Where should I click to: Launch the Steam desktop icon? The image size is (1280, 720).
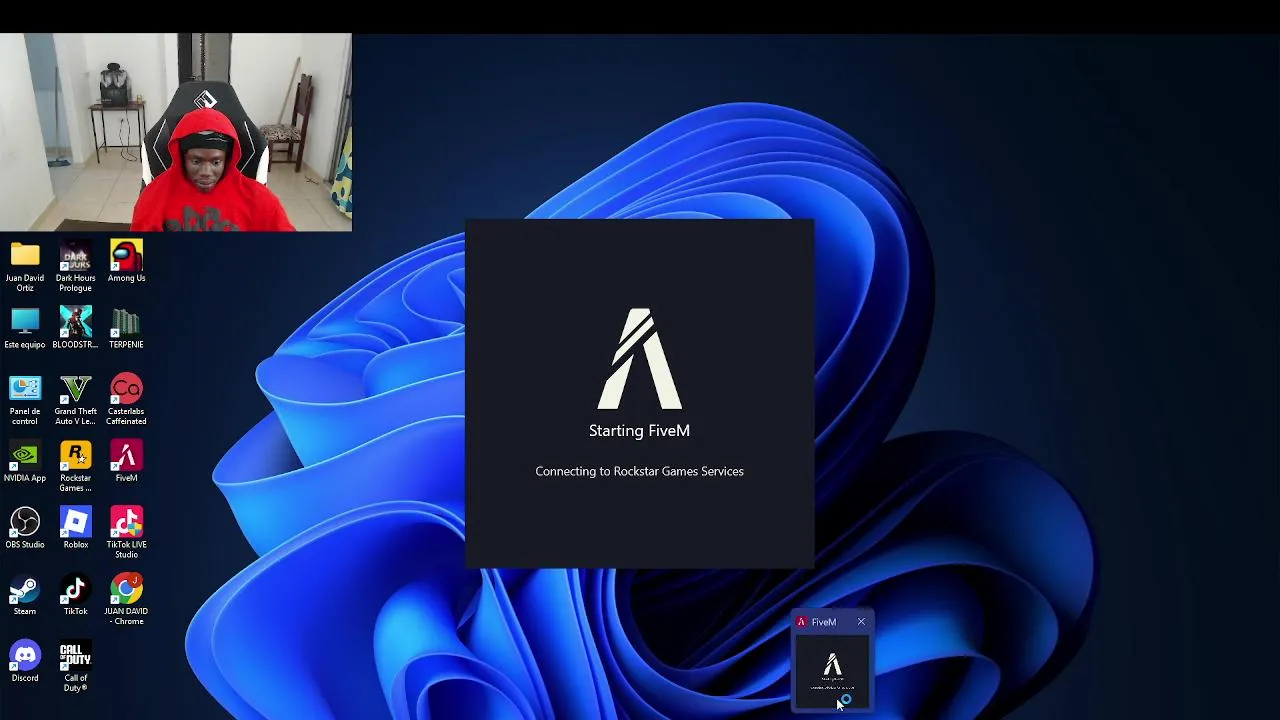pos(25,595)
